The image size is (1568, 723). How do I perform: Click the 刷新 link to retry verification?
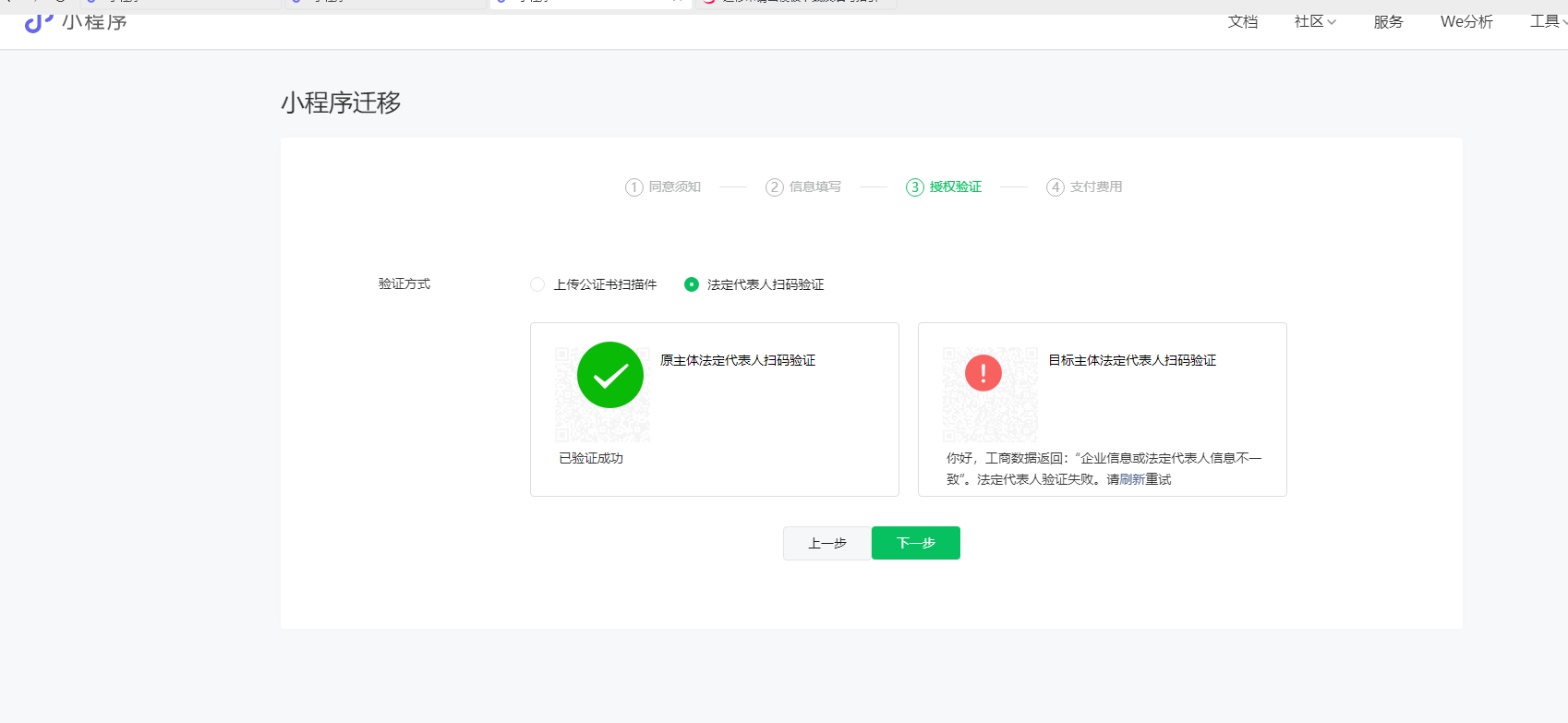point(1132,479)
